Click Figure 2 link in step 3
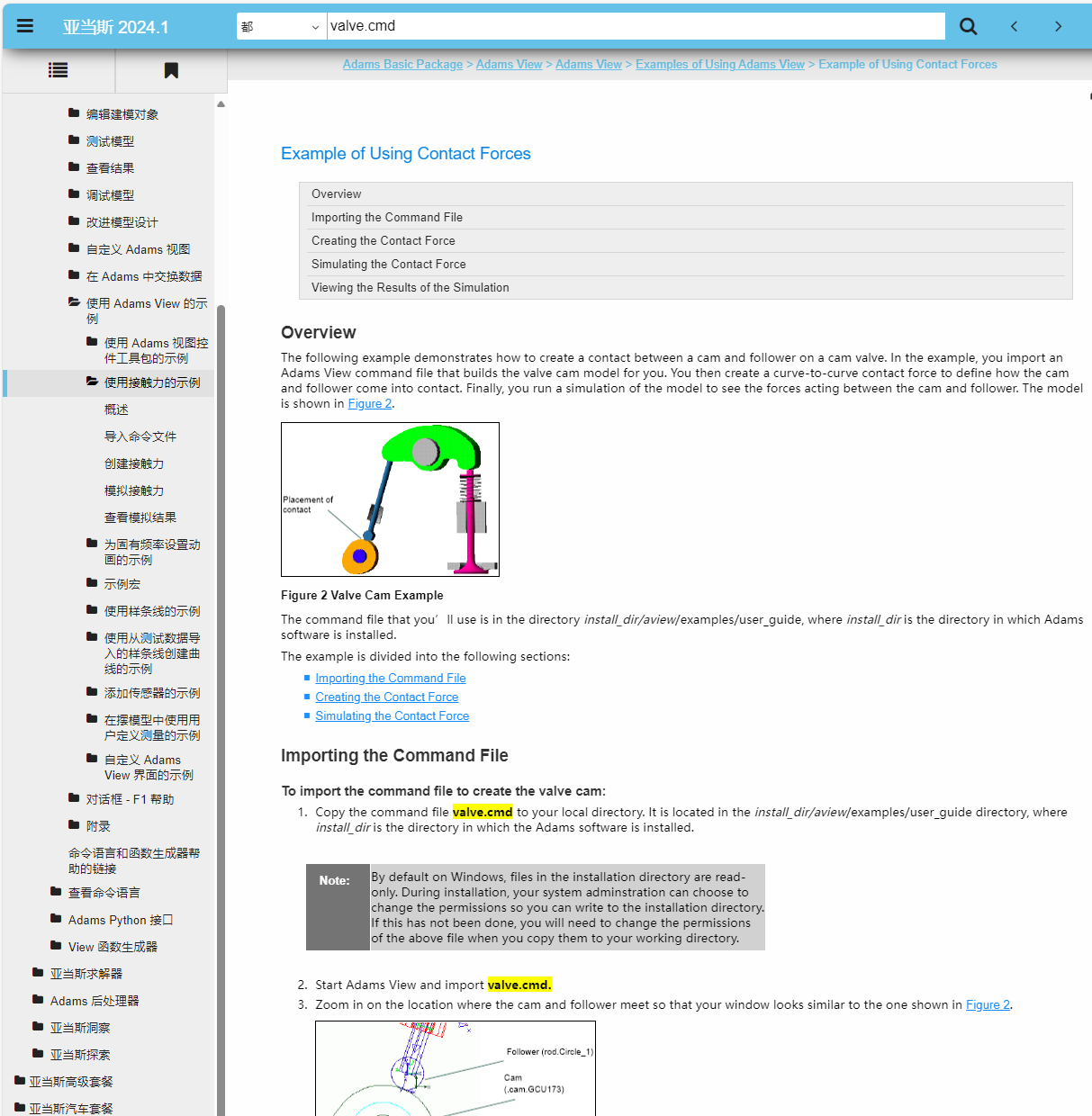1092x1116 pixels. click(988, 1004)
